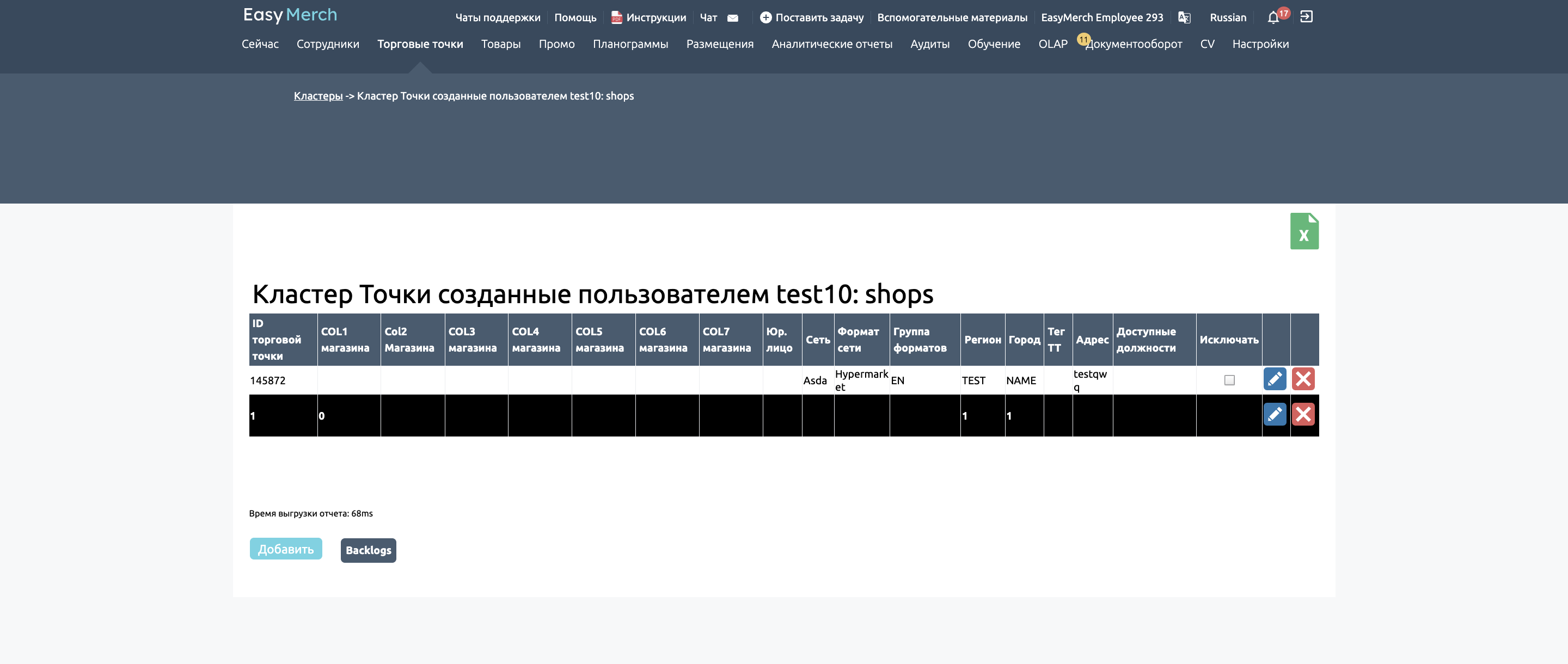This screenshot has width=1568, height=664.
Task: Go to the Торговые точки tab
Action: point(420,44)
